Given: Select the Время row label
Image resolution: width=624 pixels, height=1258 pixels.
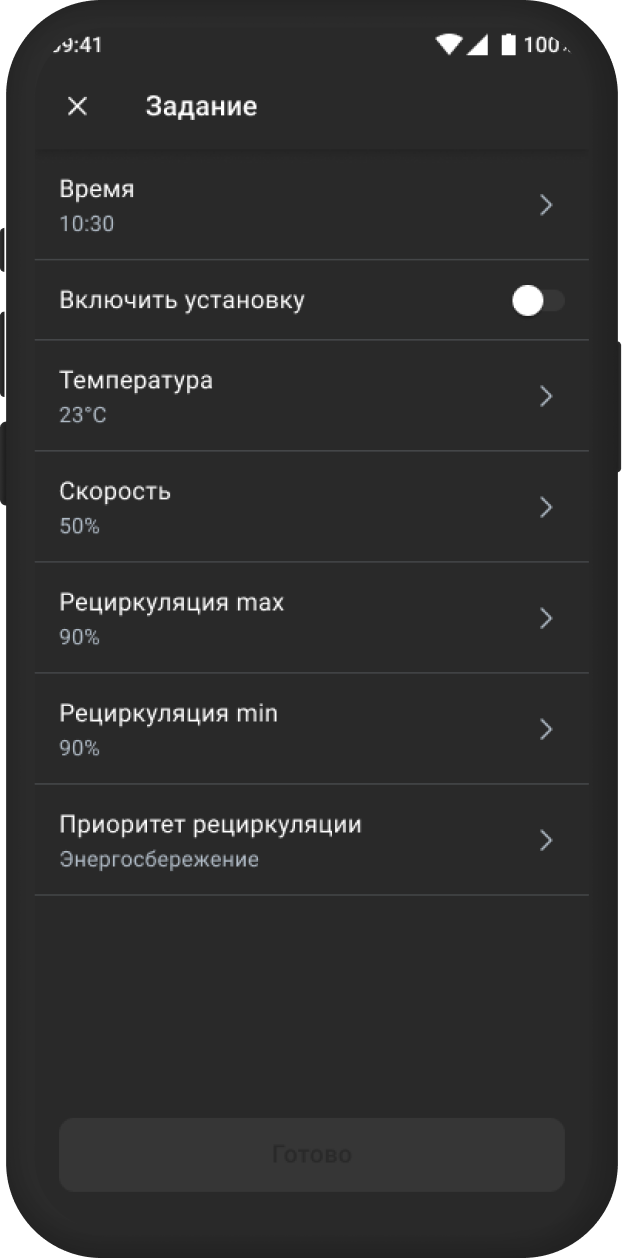Looking at the screenshot, I should pos(97,189).
